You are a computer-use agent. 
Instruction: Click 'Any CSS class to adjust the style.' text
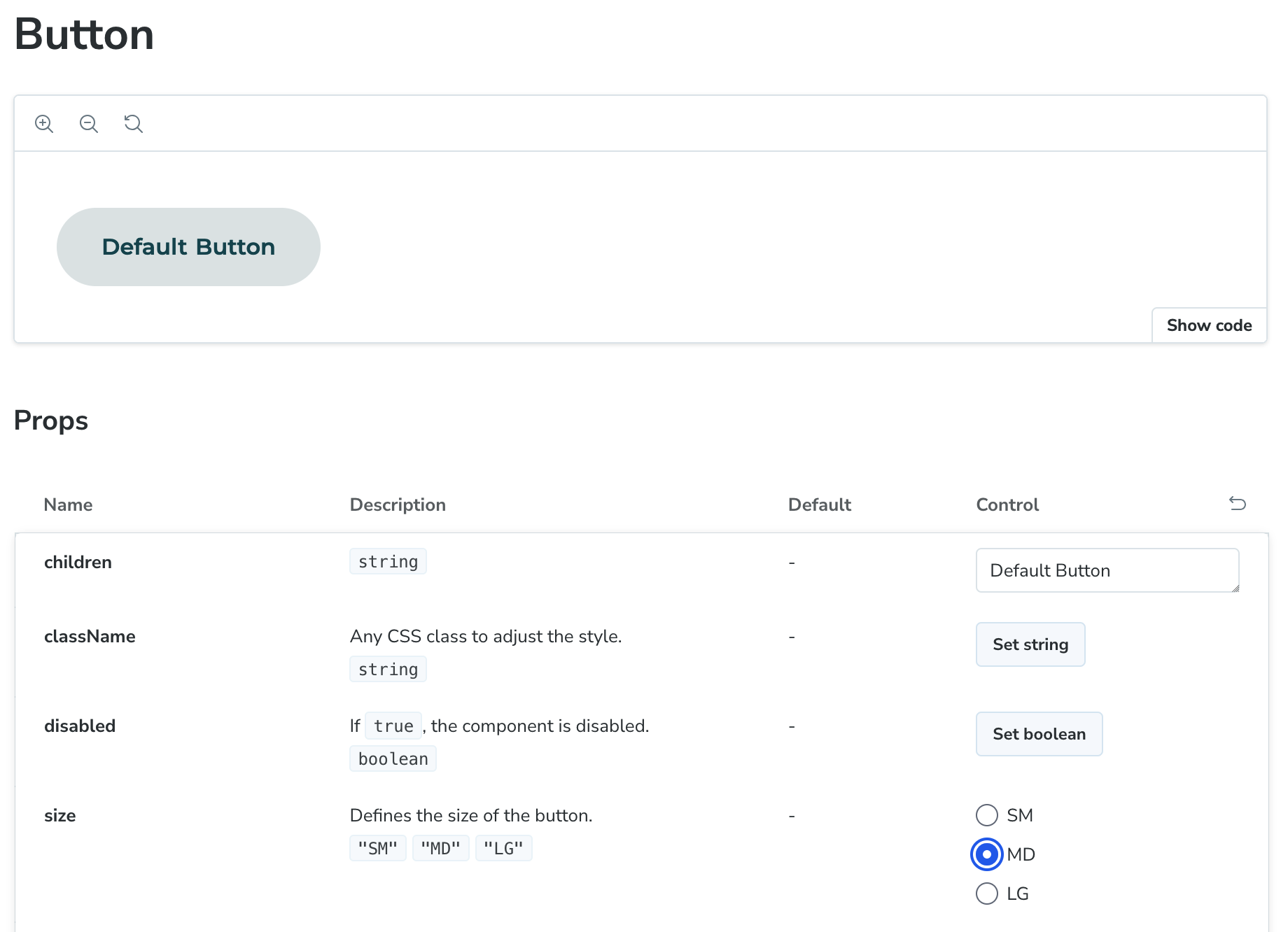pyautogui.click(x=486, y=636)
